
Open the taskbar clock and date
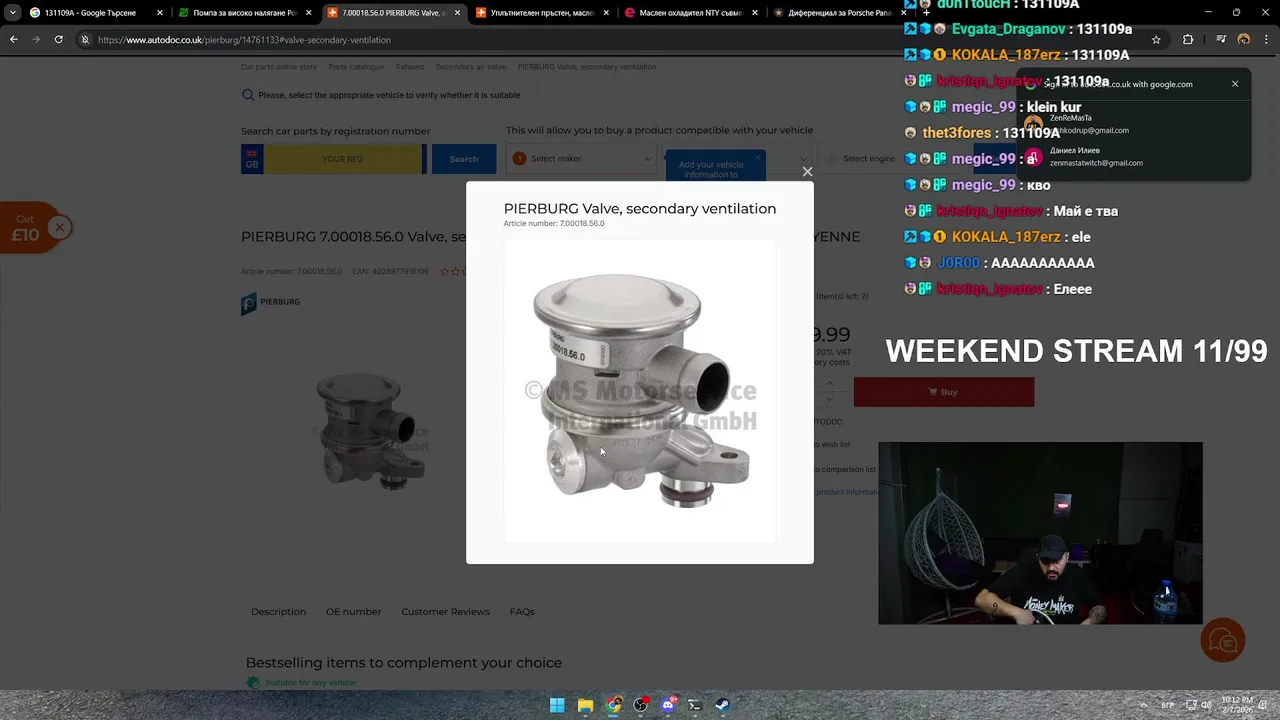pos(1237,705)
